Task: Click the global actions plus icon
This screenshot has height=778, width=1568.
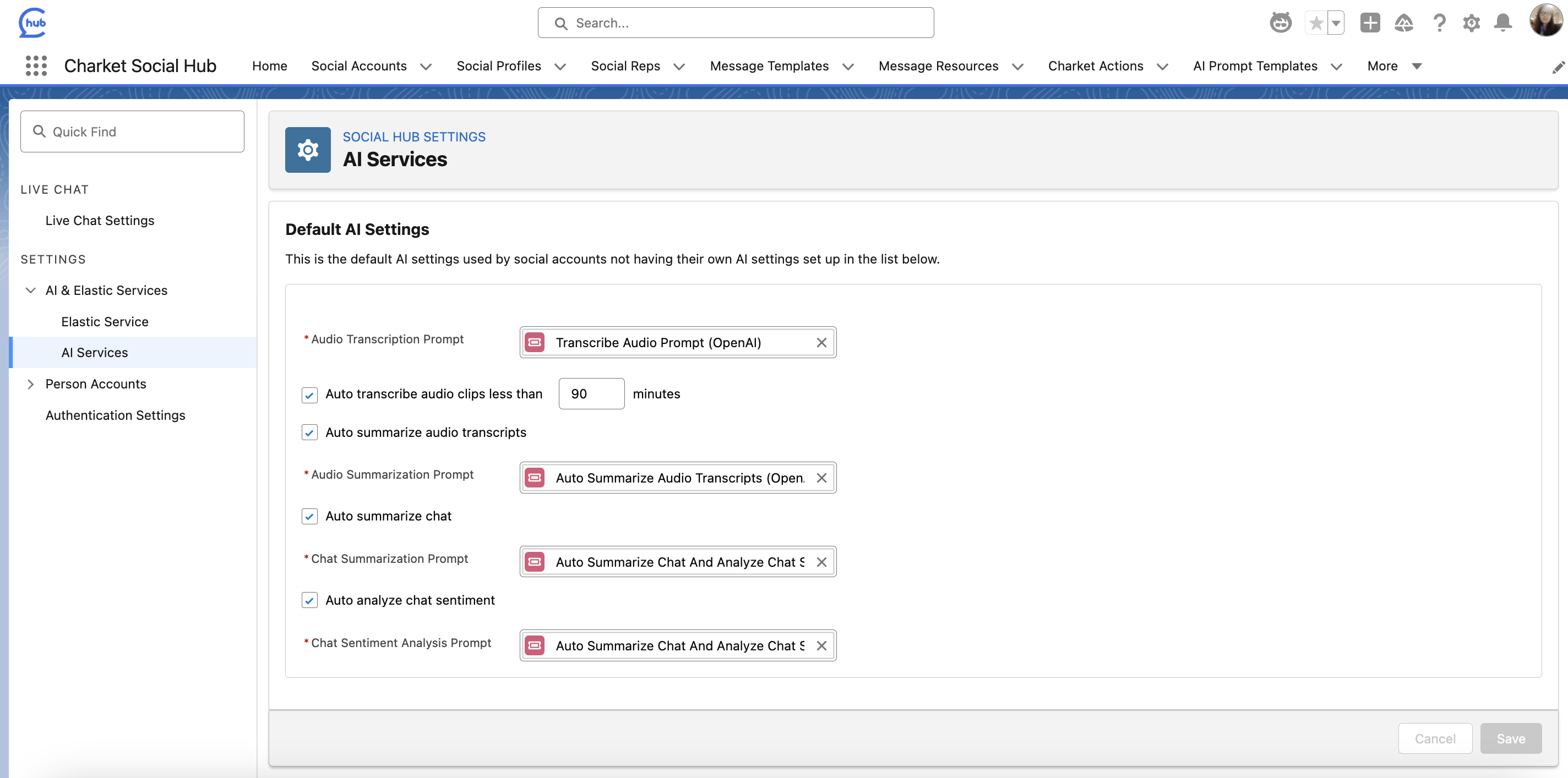Action: (x=1370, y=23)
